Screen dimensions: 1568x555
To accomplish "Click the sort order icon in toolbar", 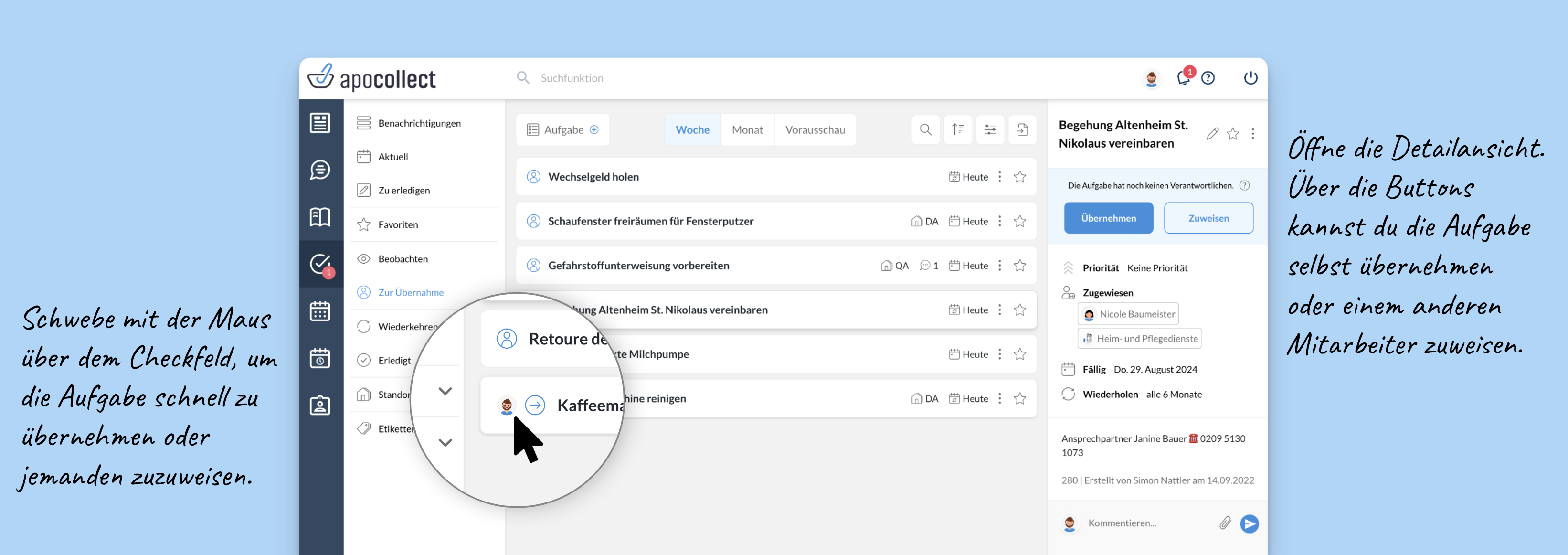I will tap(958, 130).
